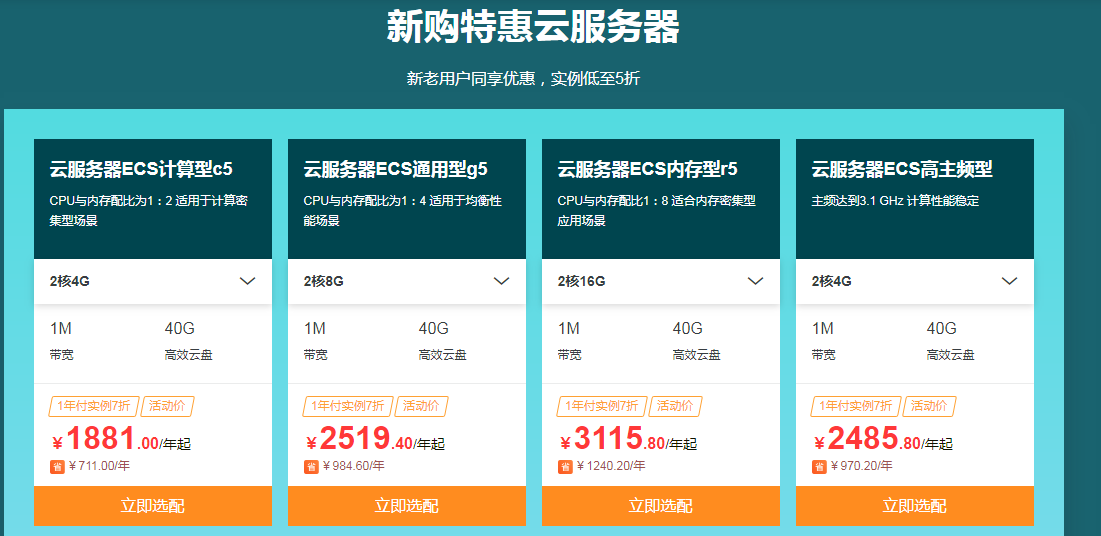The width and height of the screenshot is (1101, 536).
Task: Click the CPU与内存配比为1：2 description
Action: 149,211
